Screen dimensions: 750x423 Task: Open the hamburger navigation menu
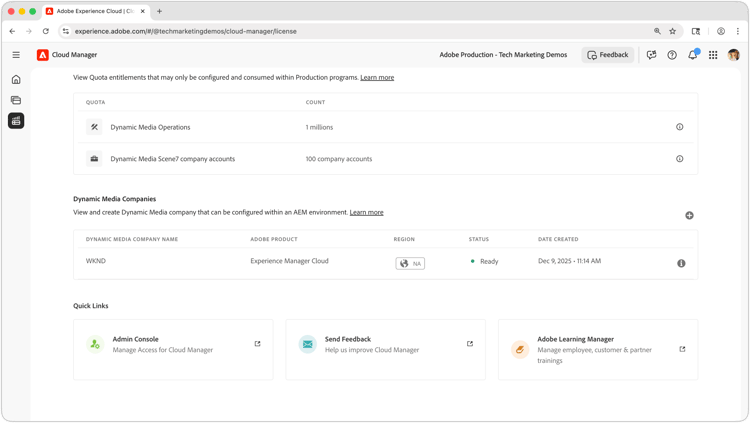[x=16, y=55]
